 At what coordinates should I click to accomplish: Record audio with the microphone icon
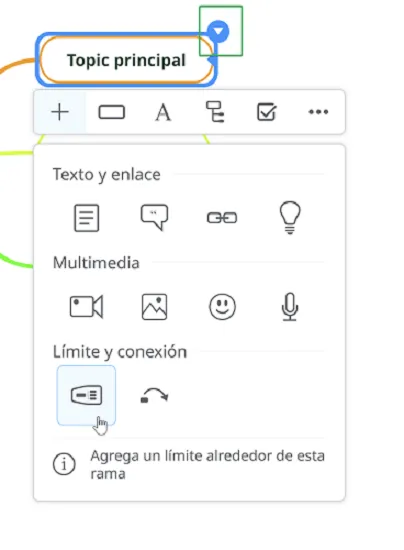pyautogui.click(x=290, y=307)
